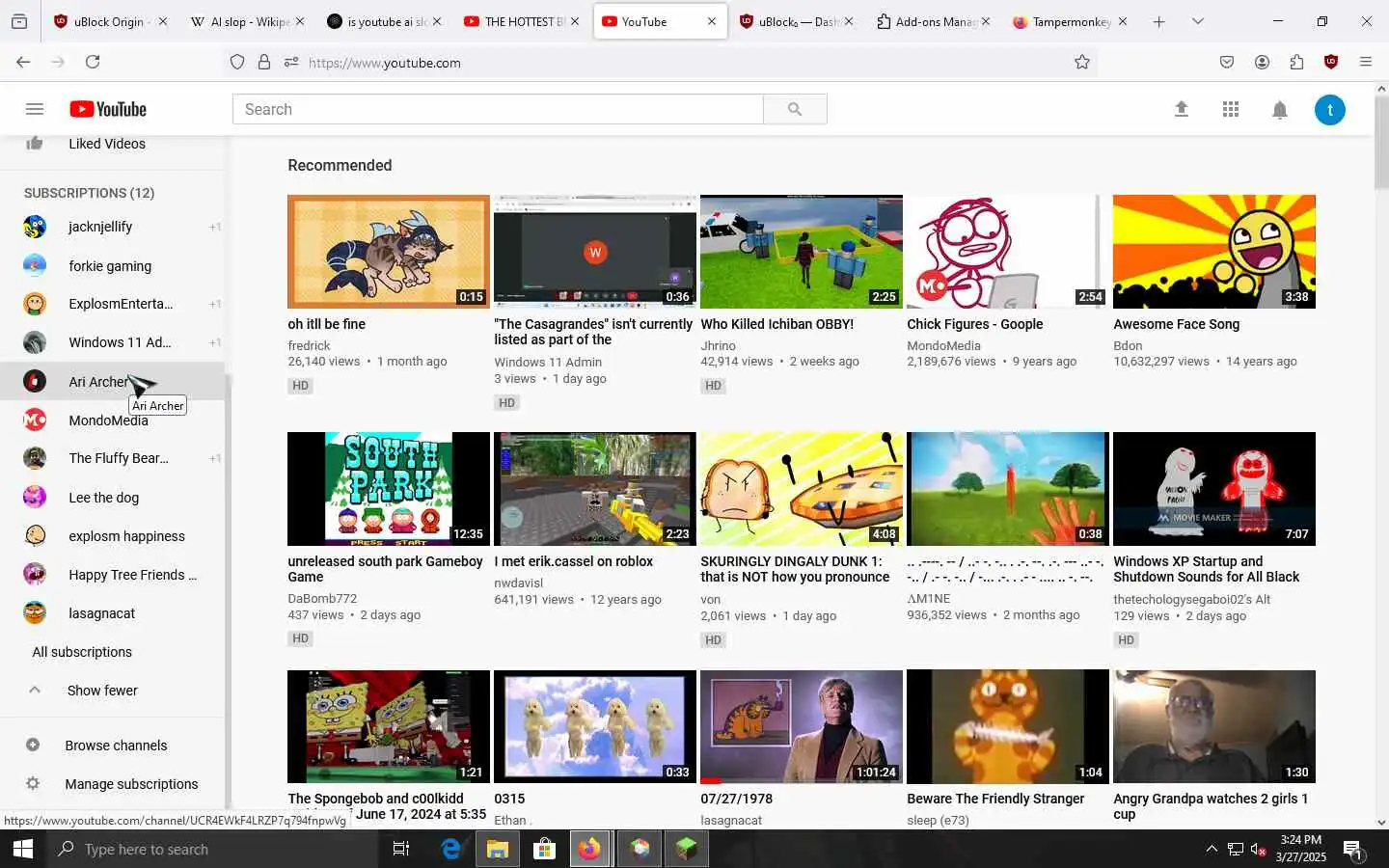Open the account avatar menu
This screenshot has height=868, width=1389.
(x=1329, y=110)
